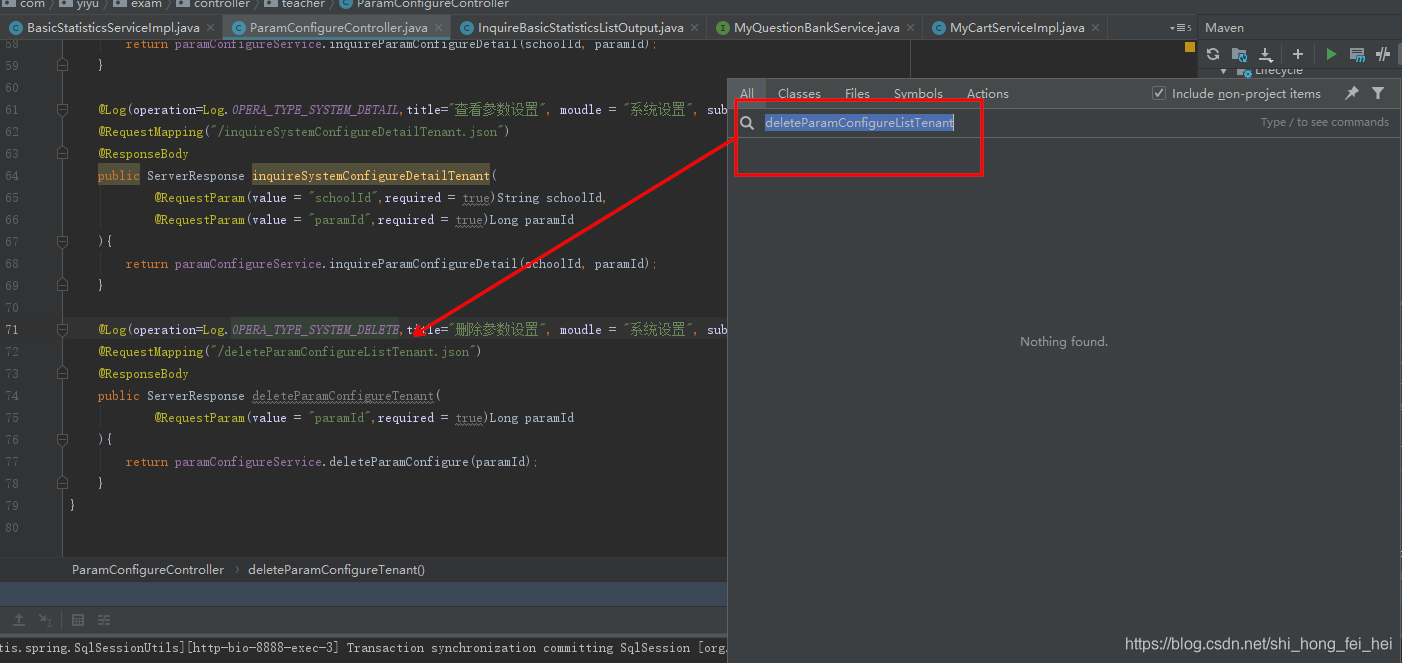Open MyQuestionBankService.java tab

[817, 28]
